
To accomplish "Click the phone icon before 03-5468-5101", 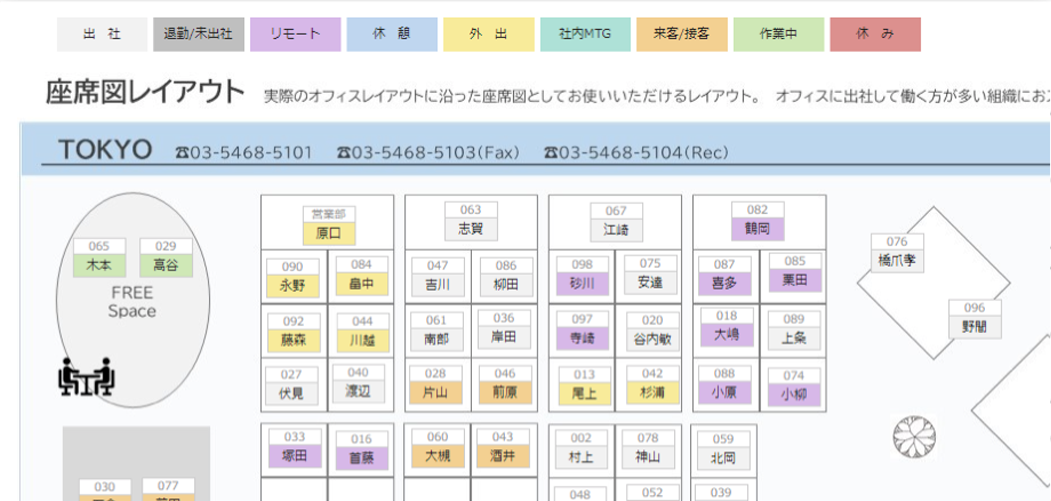I will click(182, 153).
